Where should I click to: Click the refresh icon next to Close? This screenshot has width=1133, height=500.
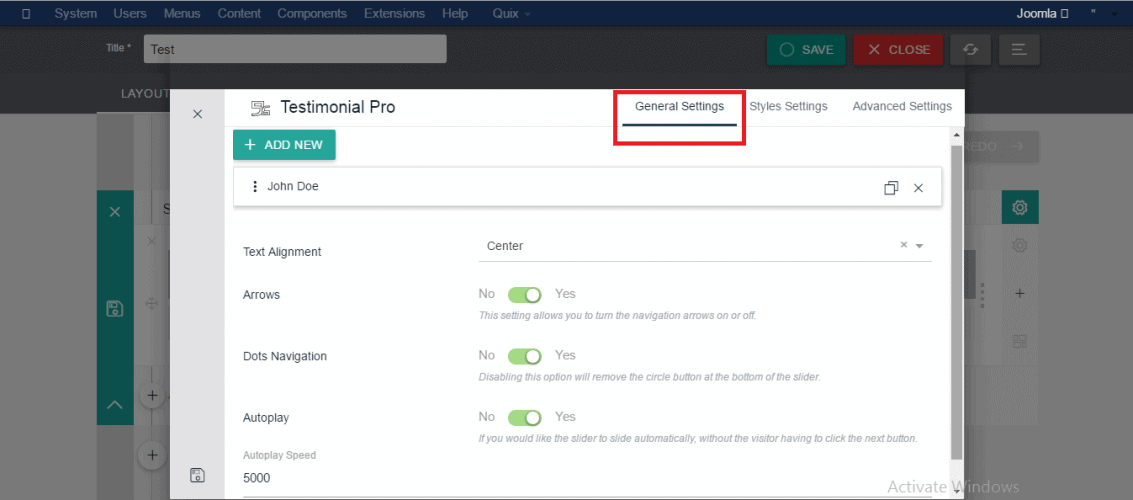970,50
